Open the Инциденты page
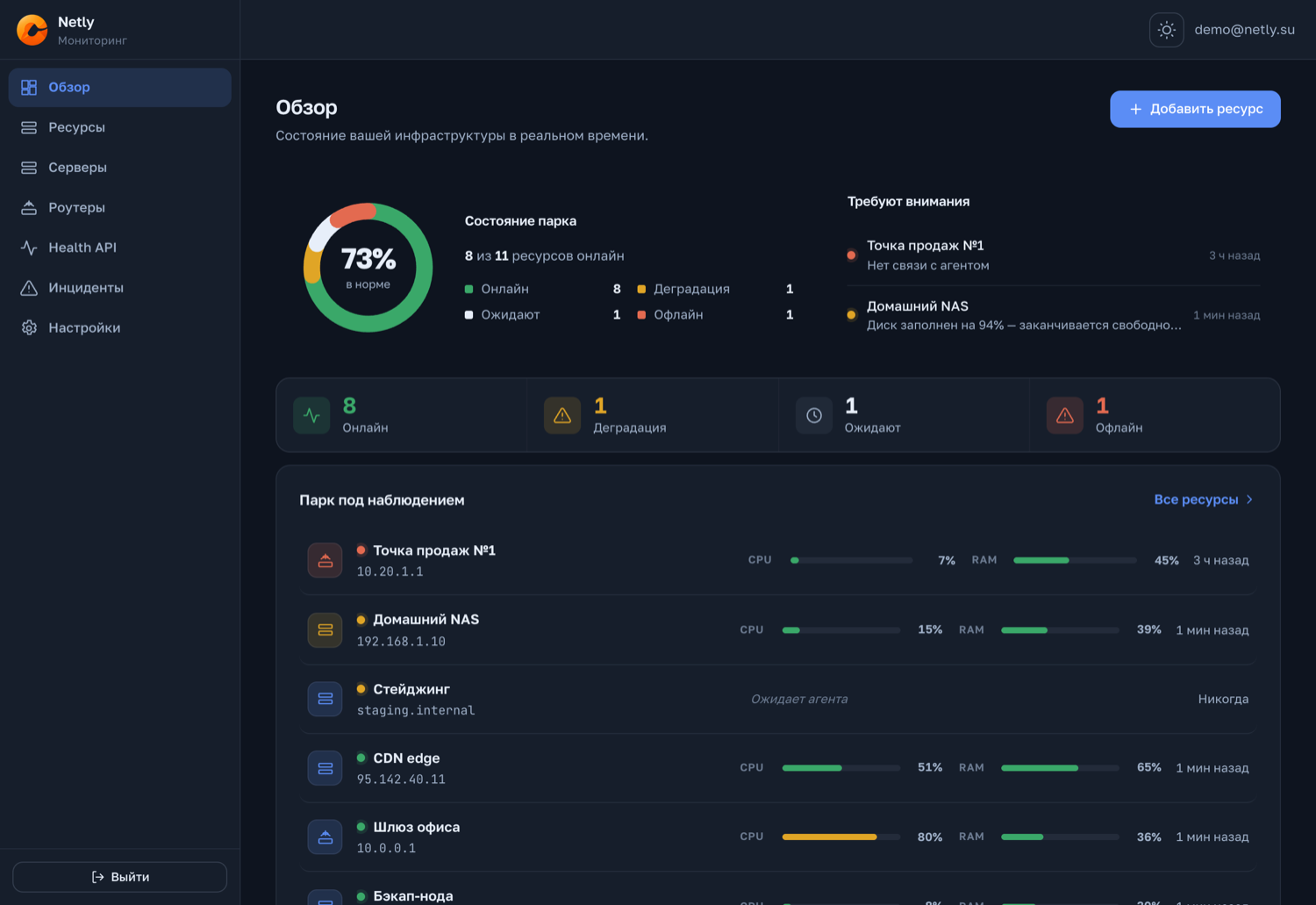Viewport: 1316px width, 905px height. click(x=120, y=288)
